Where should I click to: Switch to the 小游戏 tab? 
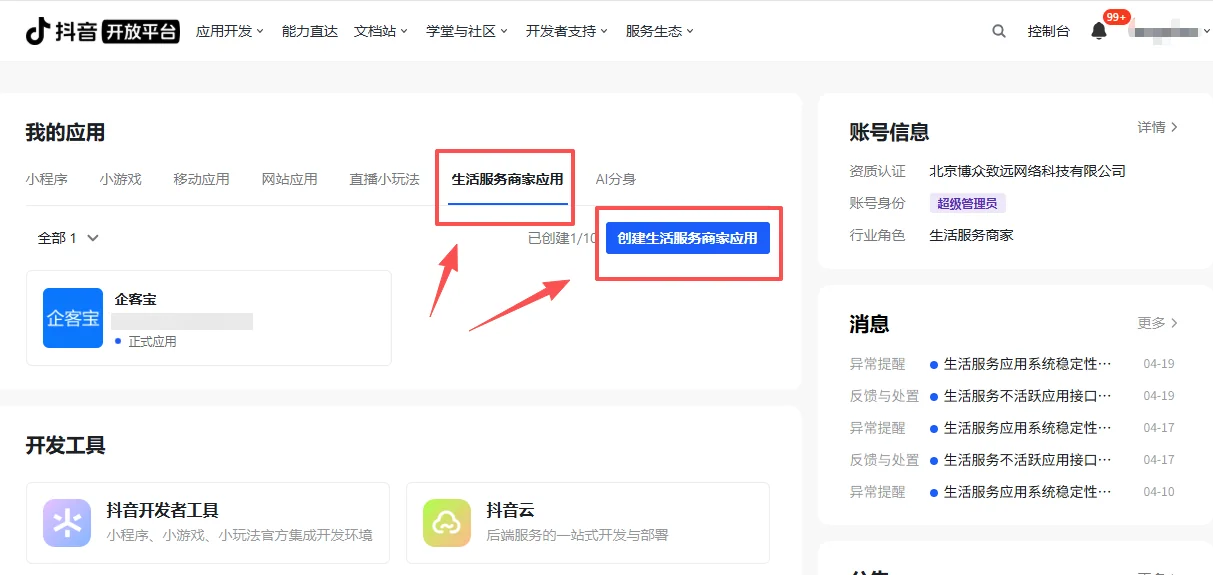121,179
